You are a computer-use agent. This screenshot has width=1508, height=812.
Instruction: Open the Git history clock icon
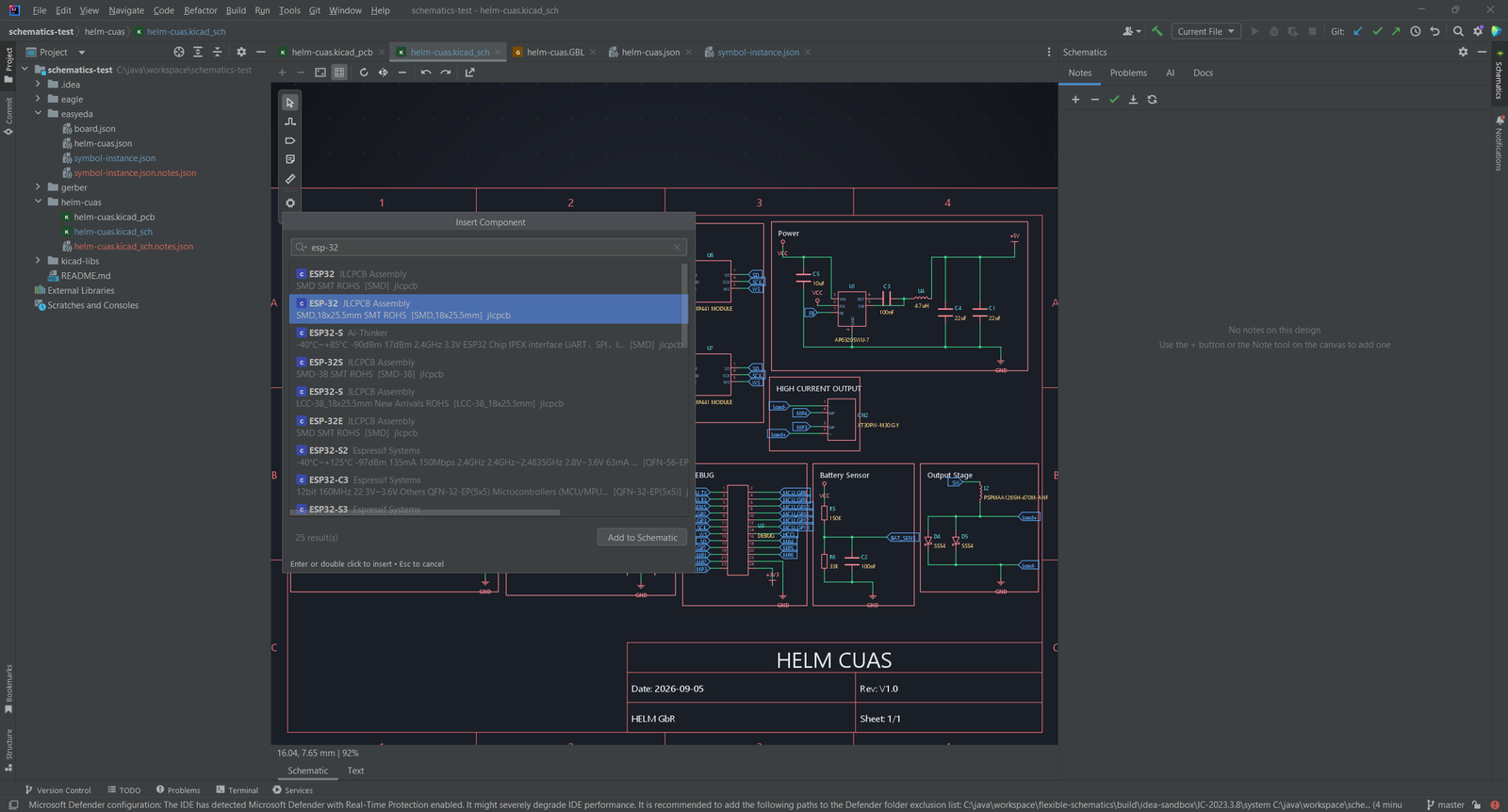click(1416, 31)
